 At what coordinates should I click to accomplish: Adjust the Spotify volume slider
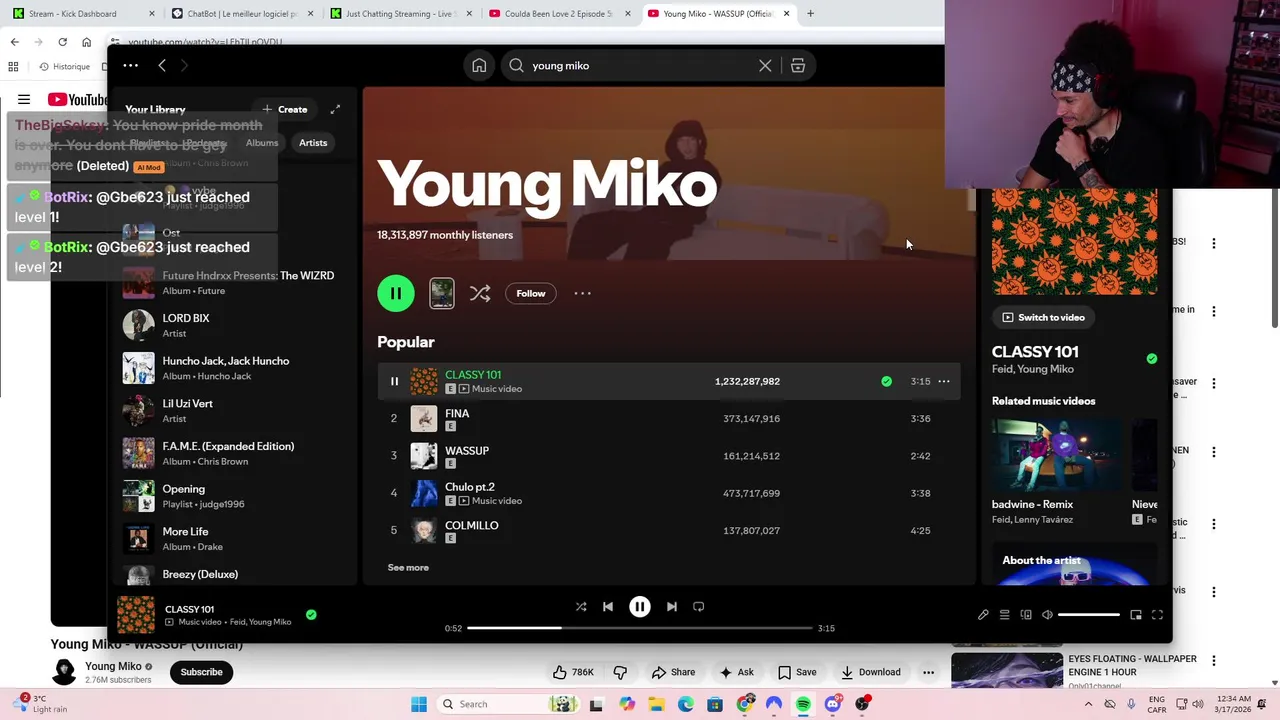point(1089,615)
